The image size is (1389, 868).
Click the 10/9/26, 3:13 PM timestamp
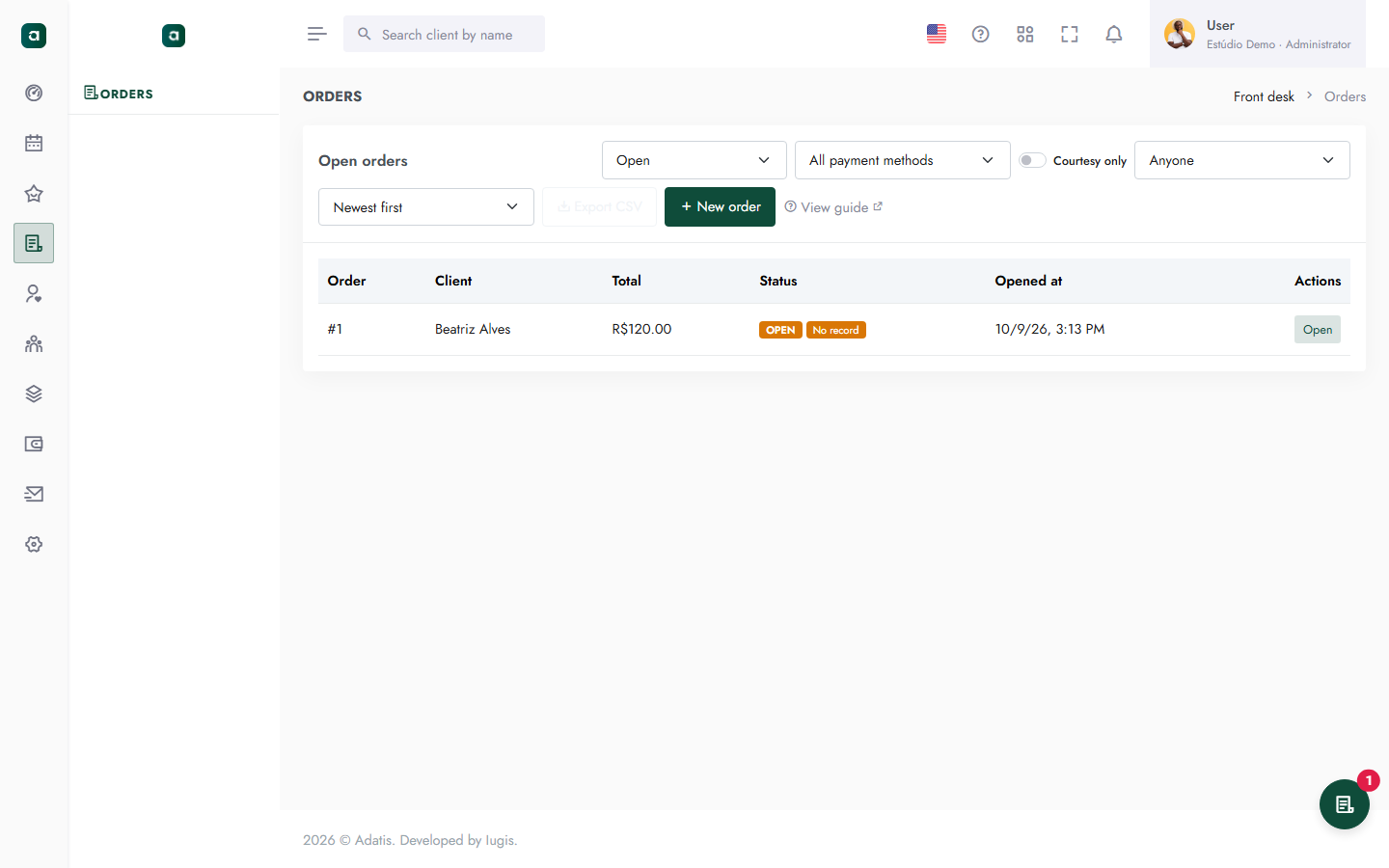coord(1049,329)
